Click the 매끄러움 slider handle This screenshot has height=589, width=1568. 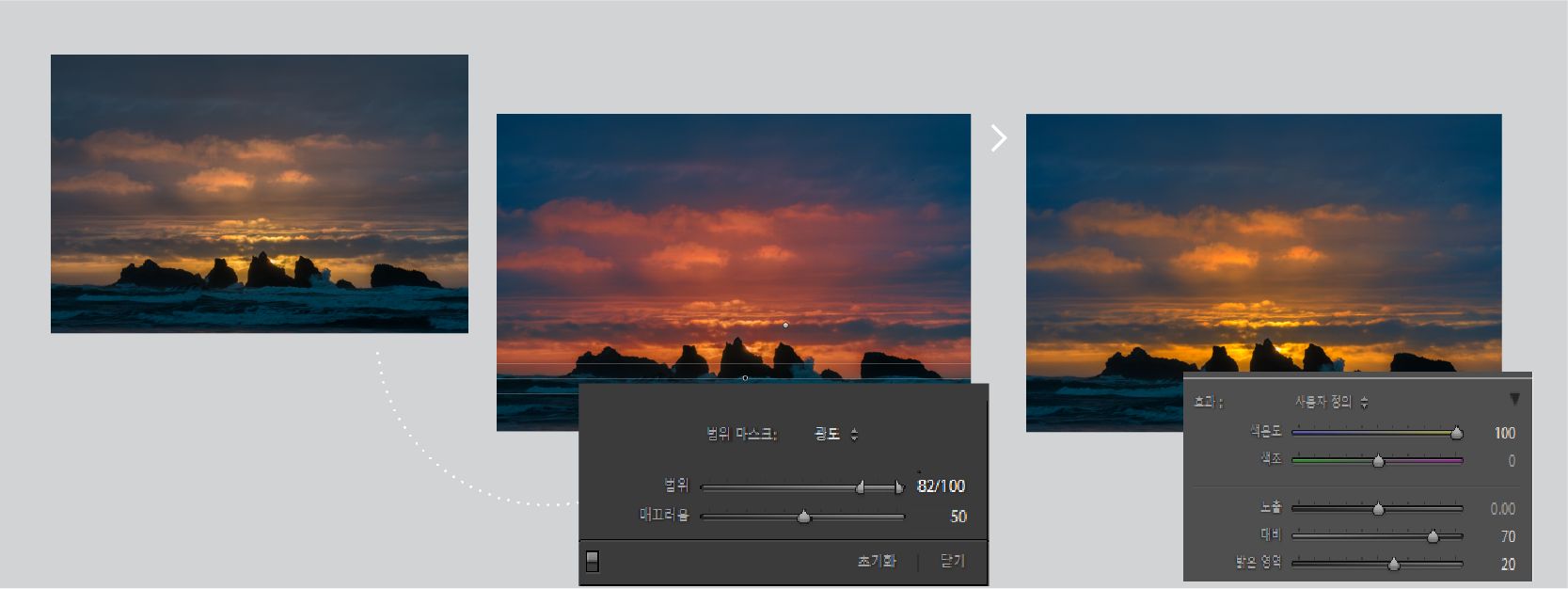803,517
